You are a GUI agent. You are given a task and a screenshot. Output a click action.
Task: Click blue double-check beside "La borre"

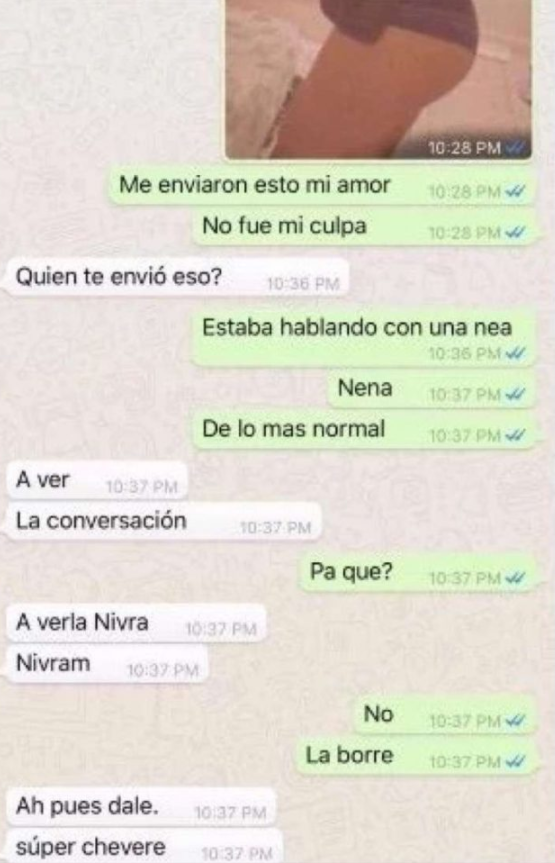(516, 762)
